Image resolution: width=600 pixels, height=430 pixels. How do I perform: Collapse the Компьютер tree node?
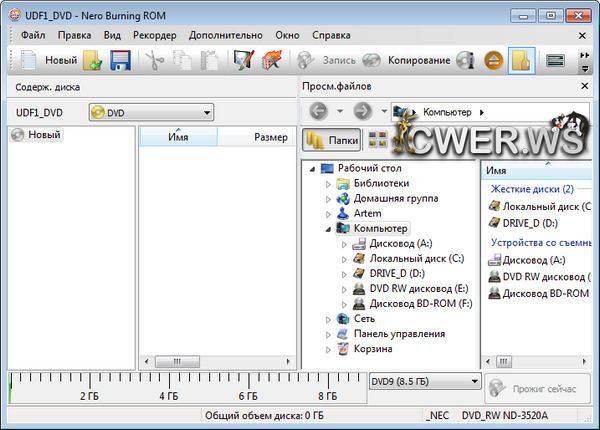pyautogui.click(x=328, y=229)
